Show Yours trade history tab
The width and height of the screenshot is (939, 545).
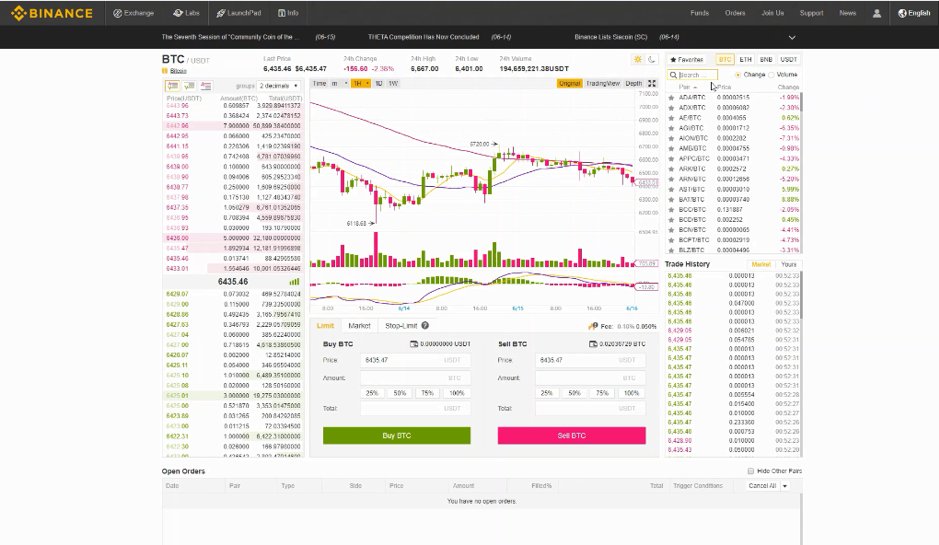(789, 264)
